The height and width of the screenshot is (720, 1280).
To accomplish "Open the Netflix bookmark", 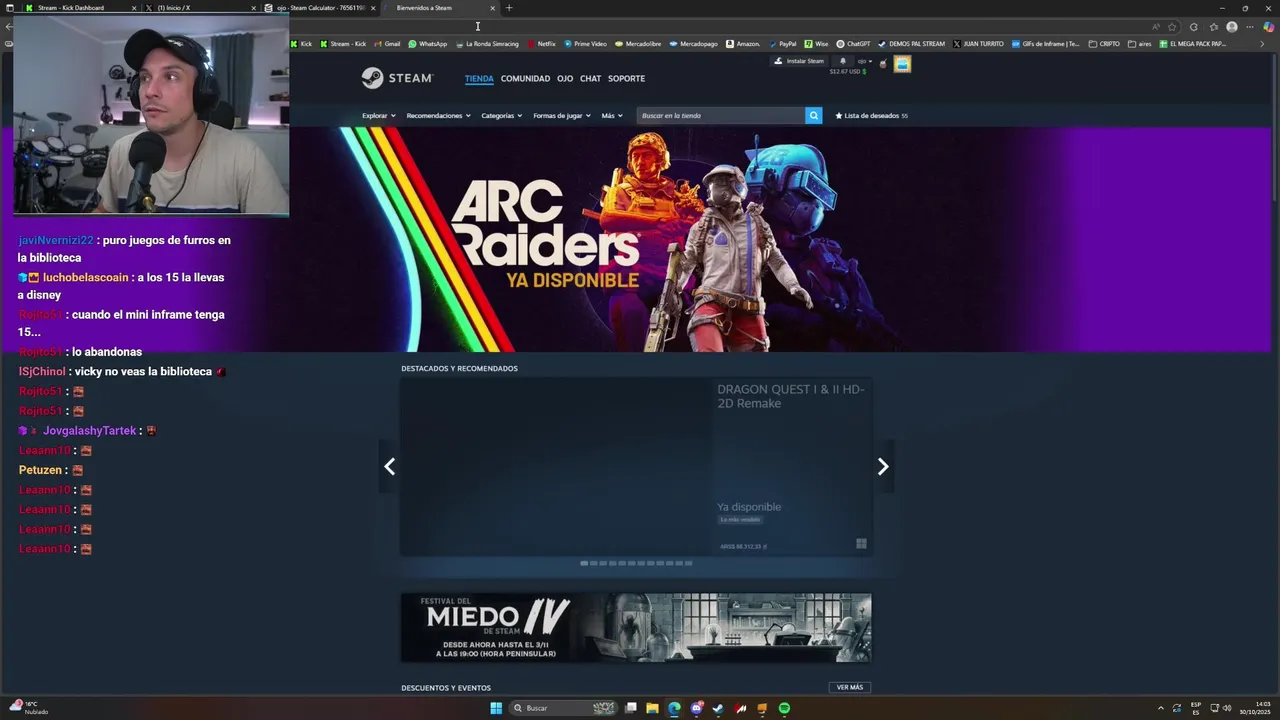I will [x=541, y=44].
